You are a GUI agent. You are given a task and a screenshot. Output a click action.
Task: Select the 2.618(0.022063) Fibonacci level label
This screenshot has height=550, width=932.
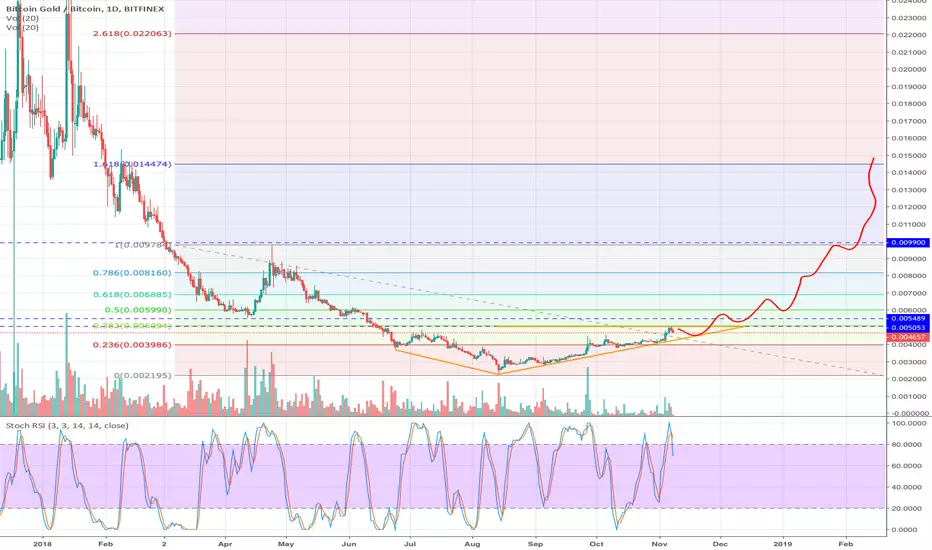(x=132, y=33)
